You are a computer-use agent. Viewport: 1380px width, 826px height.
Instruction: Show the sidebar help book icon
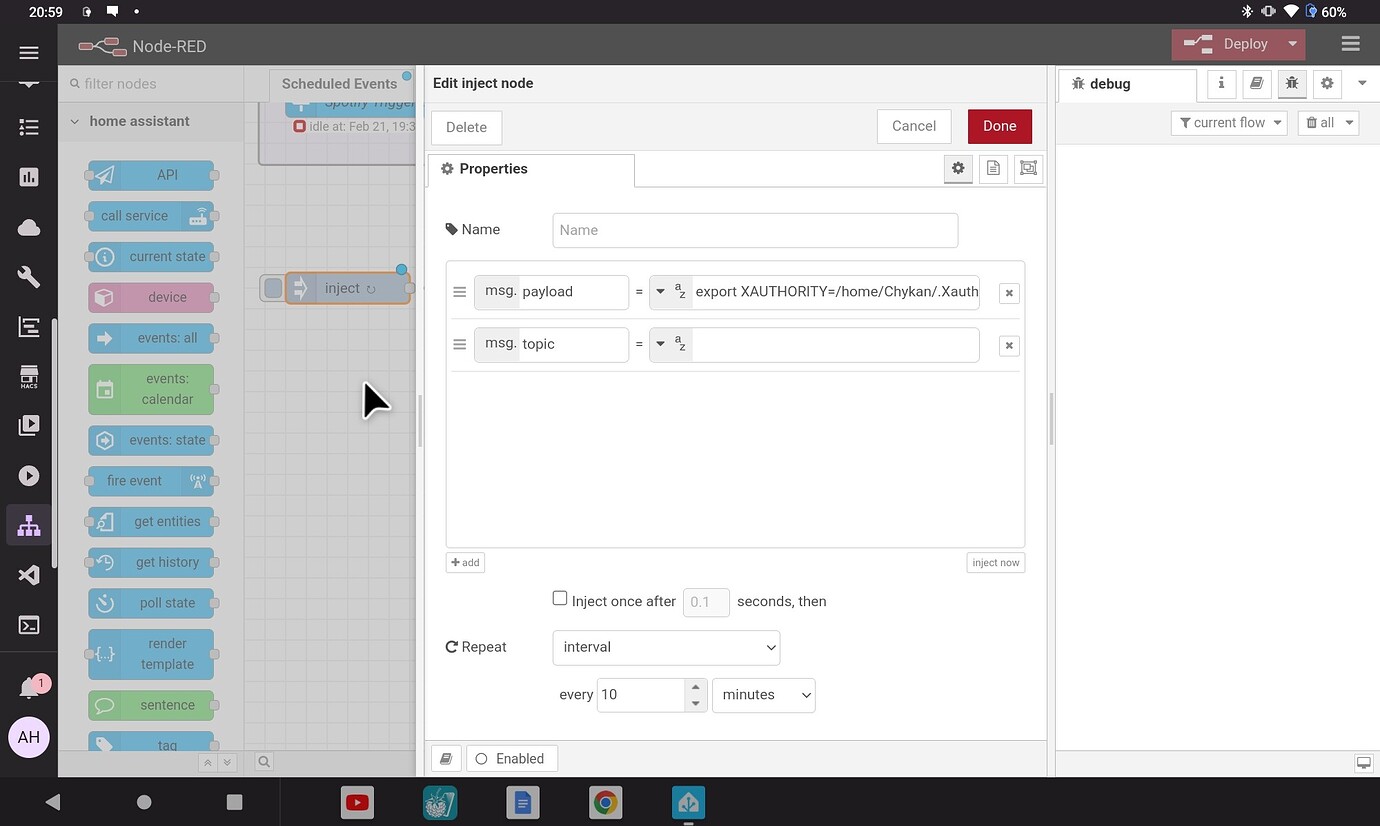pyautogui.click(x=1257, y=84)
